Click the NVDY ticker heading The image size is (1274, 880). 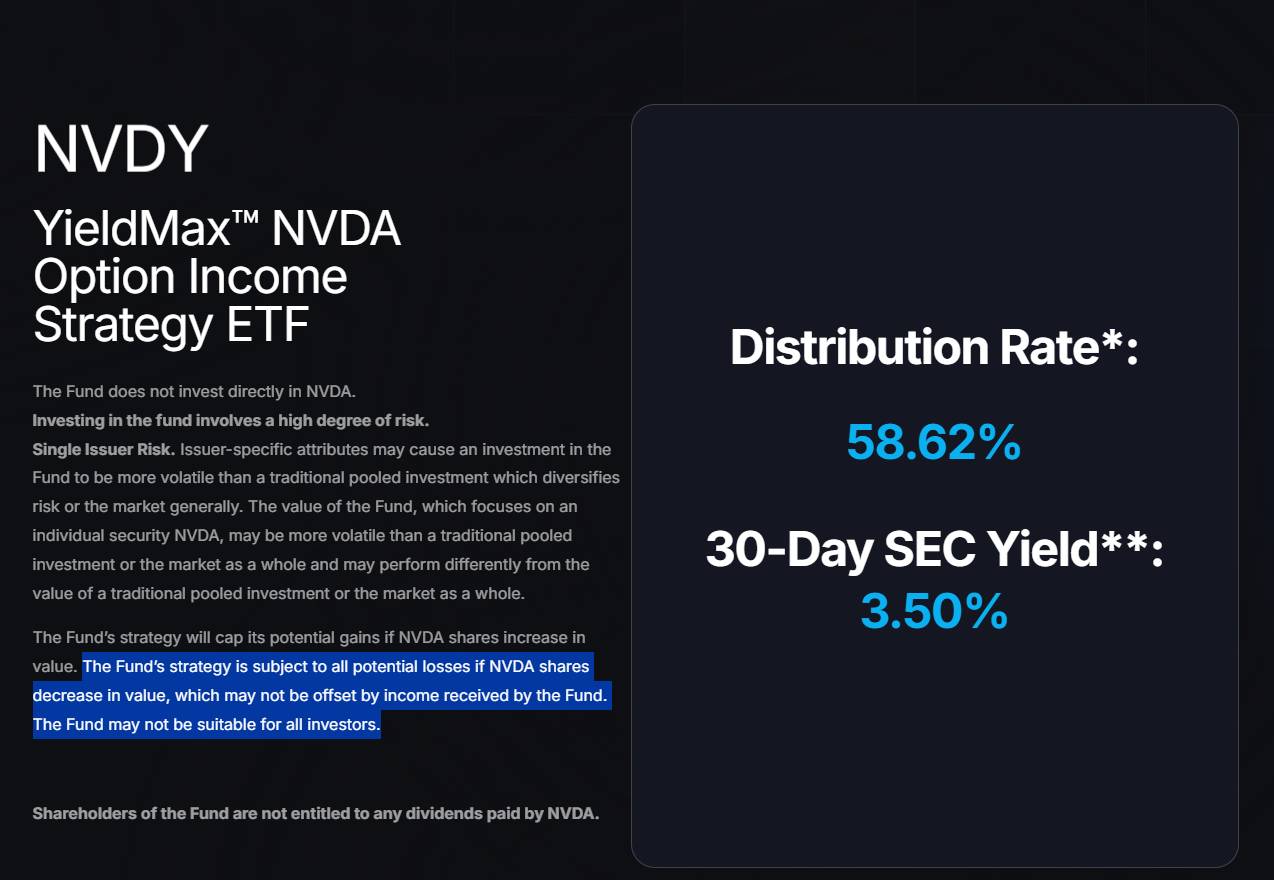point(120,150)
